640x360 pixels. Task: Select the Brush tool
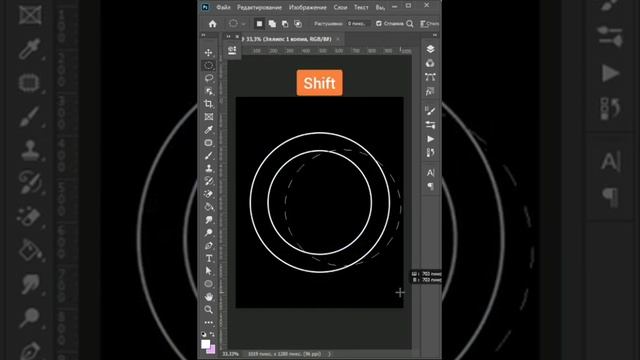pyautogui.click(x=209, y=156)
